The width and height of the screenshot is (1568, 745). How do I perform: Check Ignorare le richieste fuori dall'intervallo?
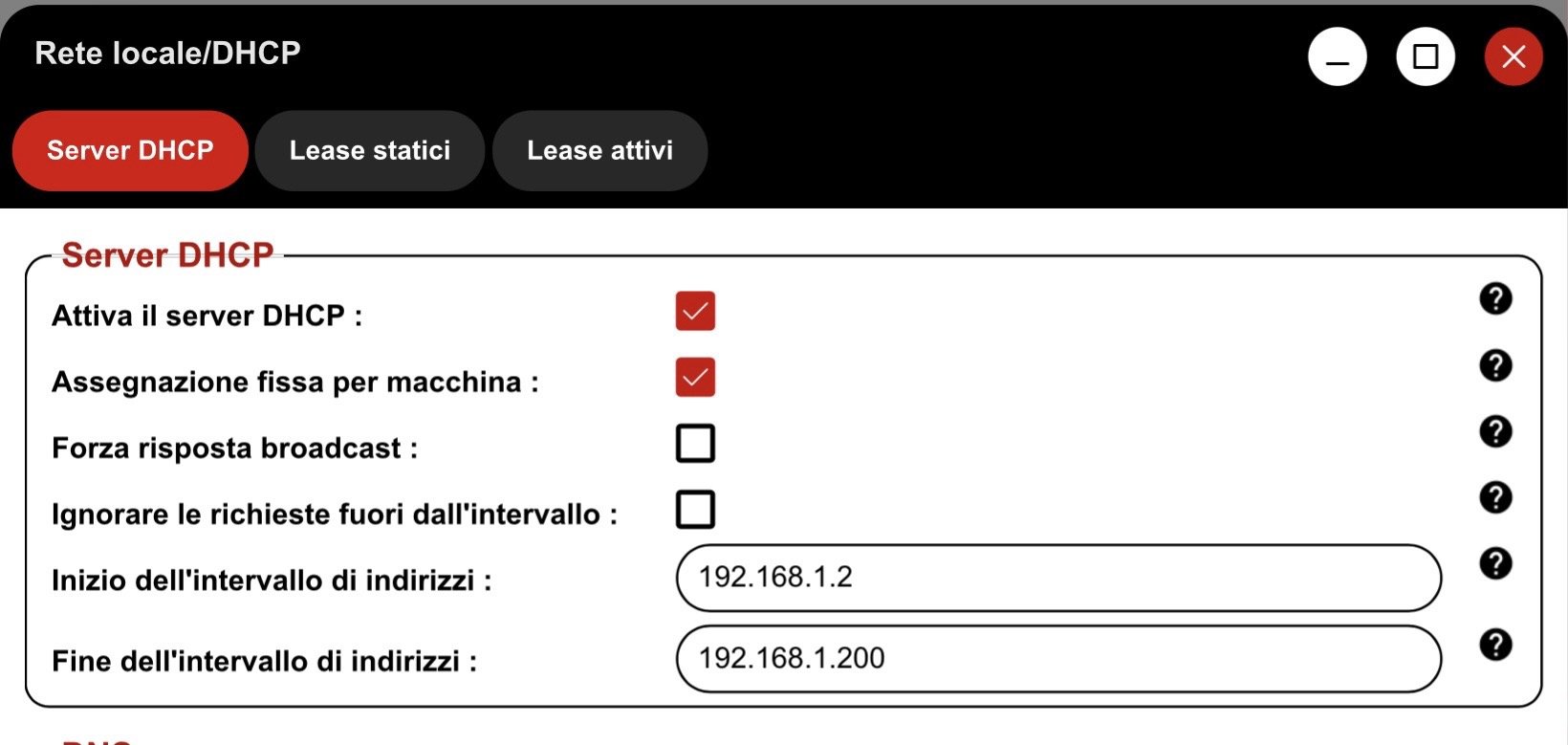pos(695,510)
